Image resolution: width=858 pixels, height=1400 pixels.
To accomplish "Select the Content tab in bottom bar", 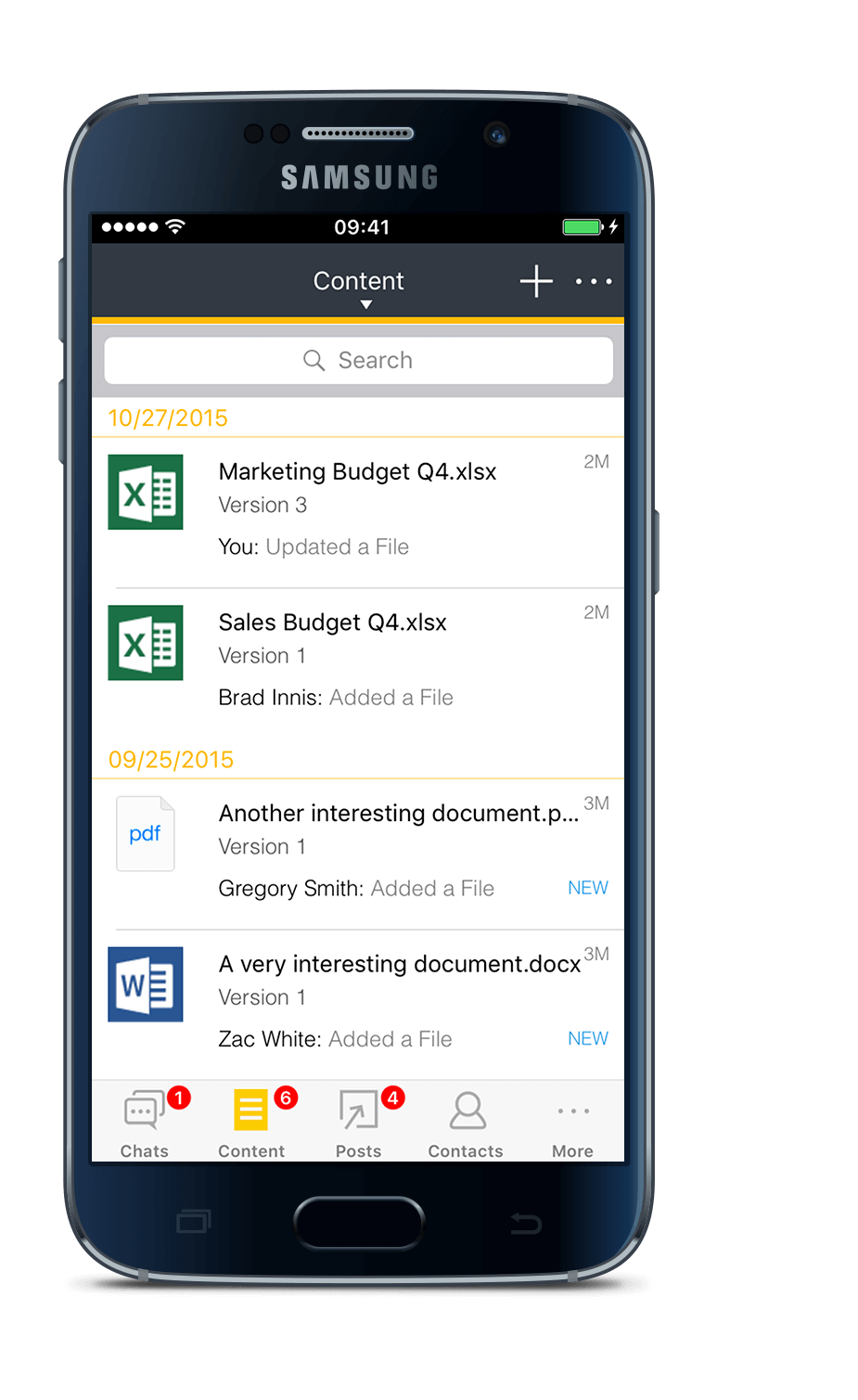I will tap(251, 1123).
